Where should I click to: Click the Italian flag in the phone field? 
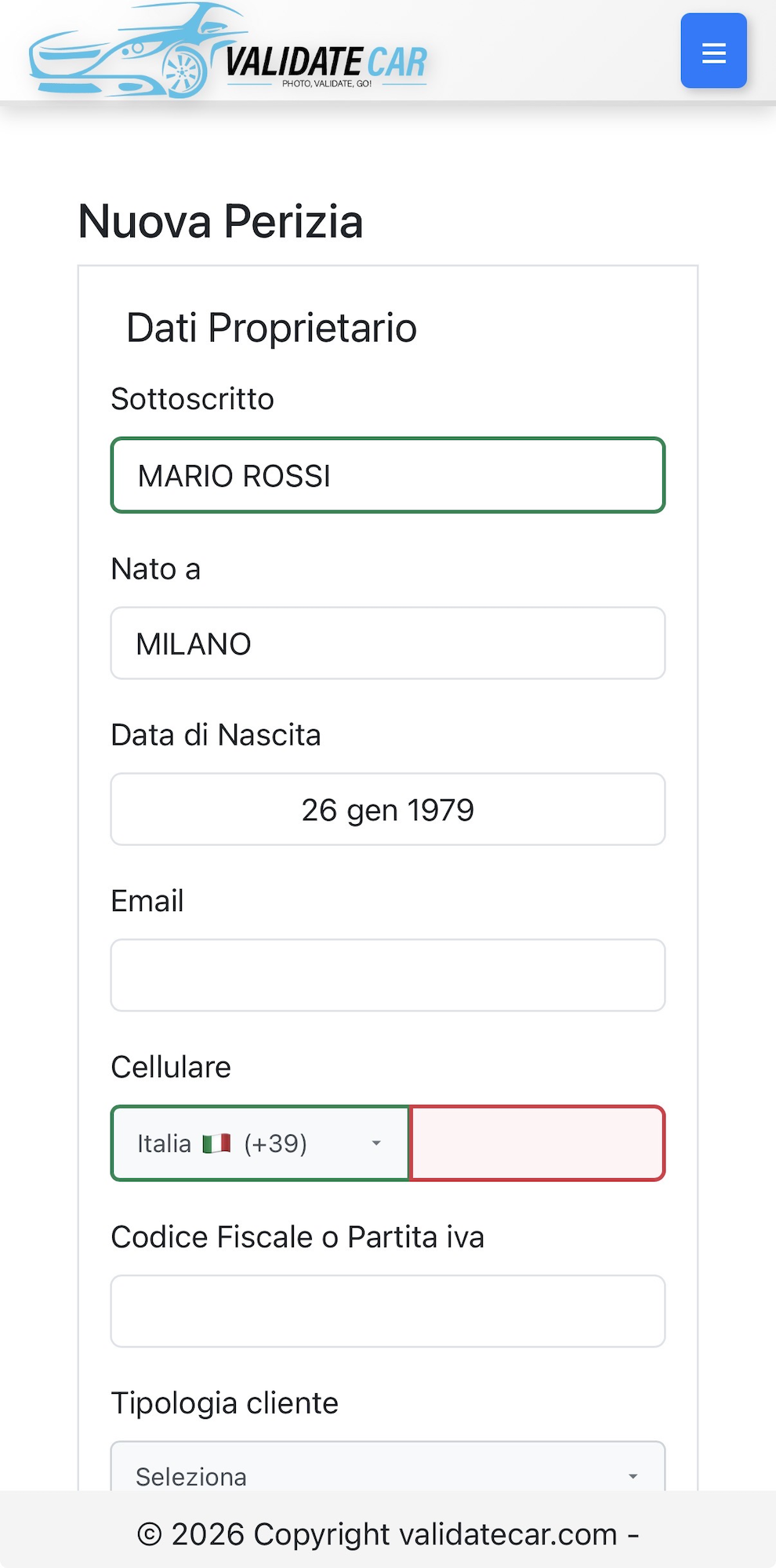[216, 1143]
